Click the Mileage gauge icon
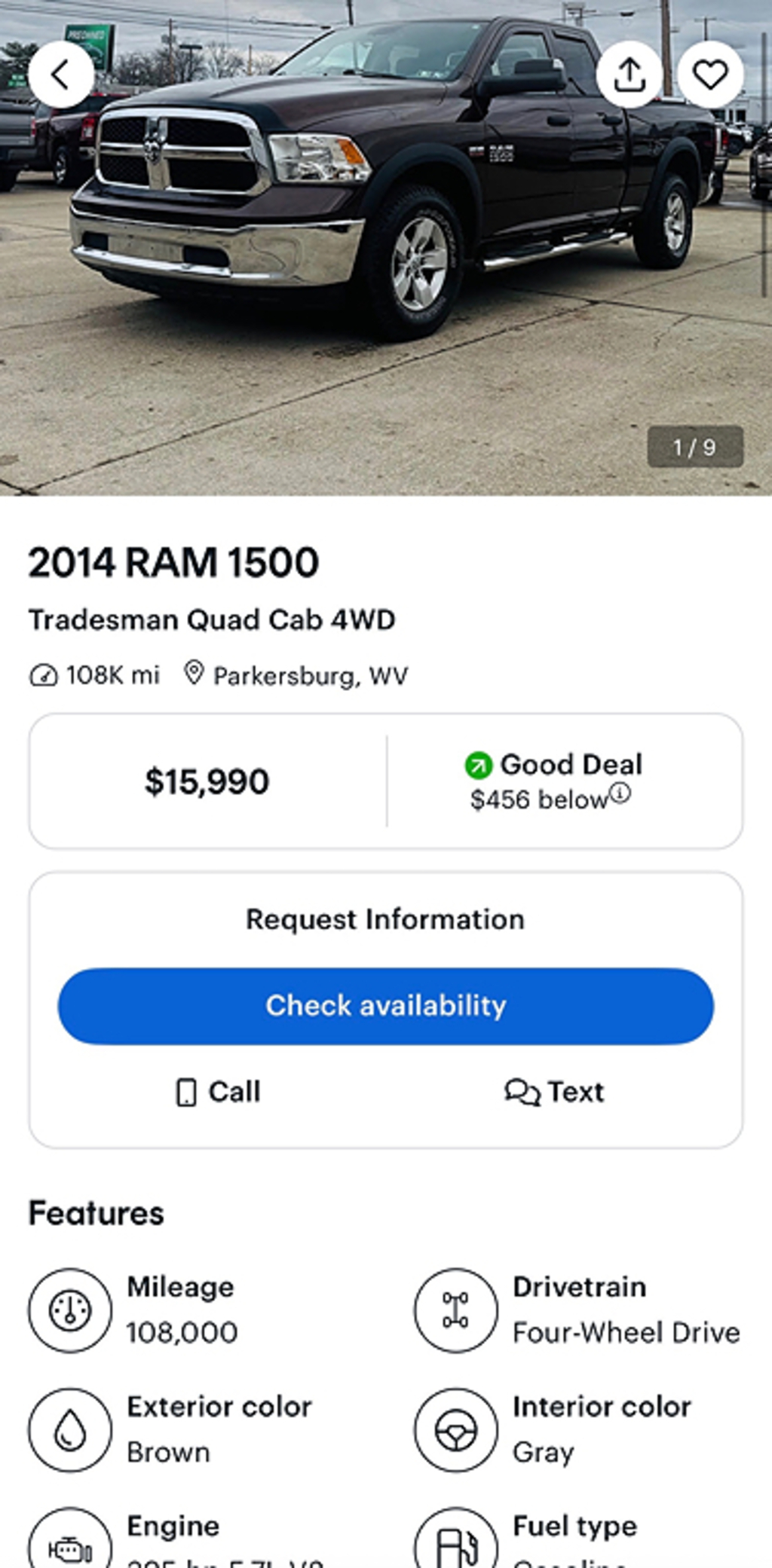The image size is (772, 1568). pyautogui.click(x=70, y=1310)
